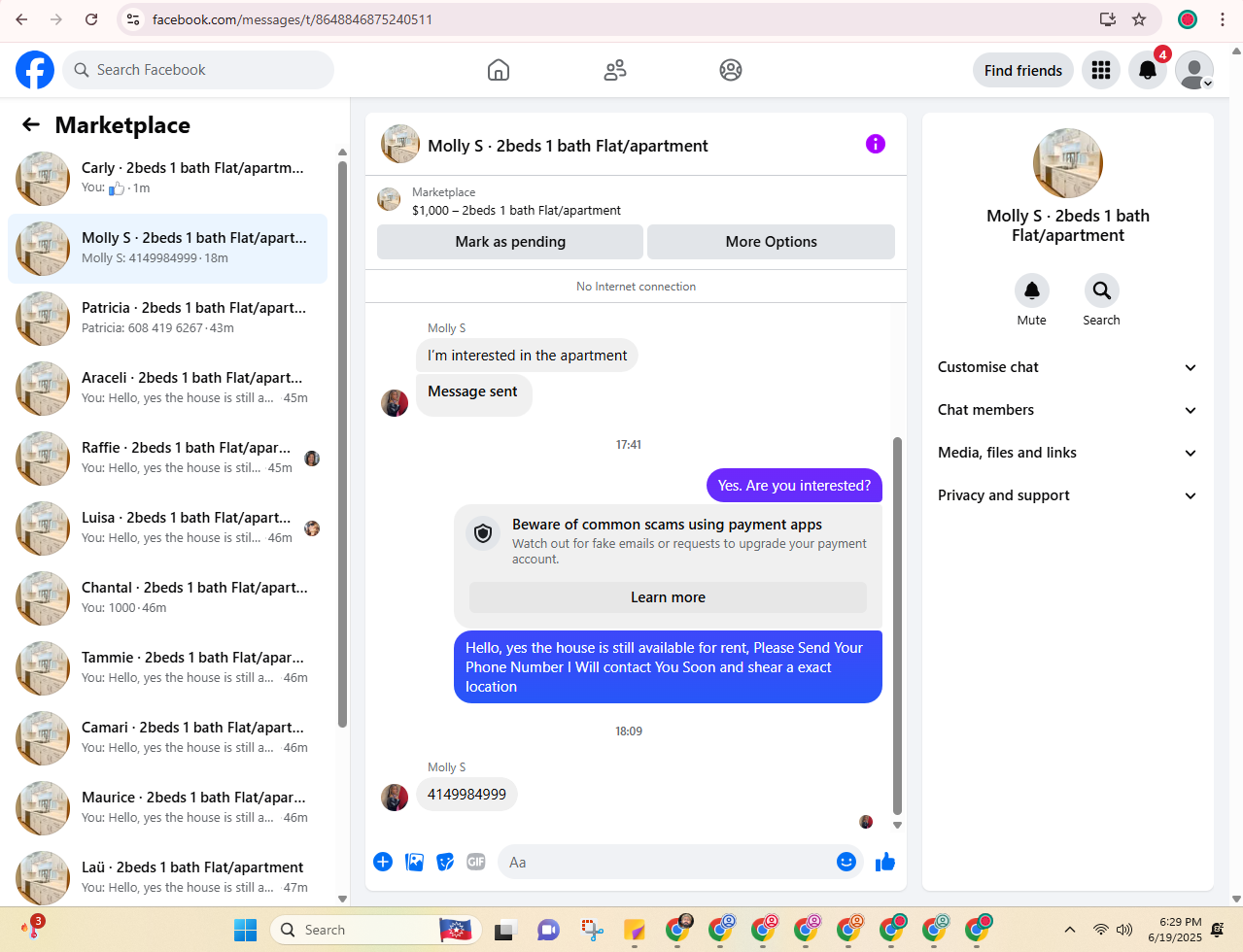Click the conversation list scrollbar

tap(342, 443)
